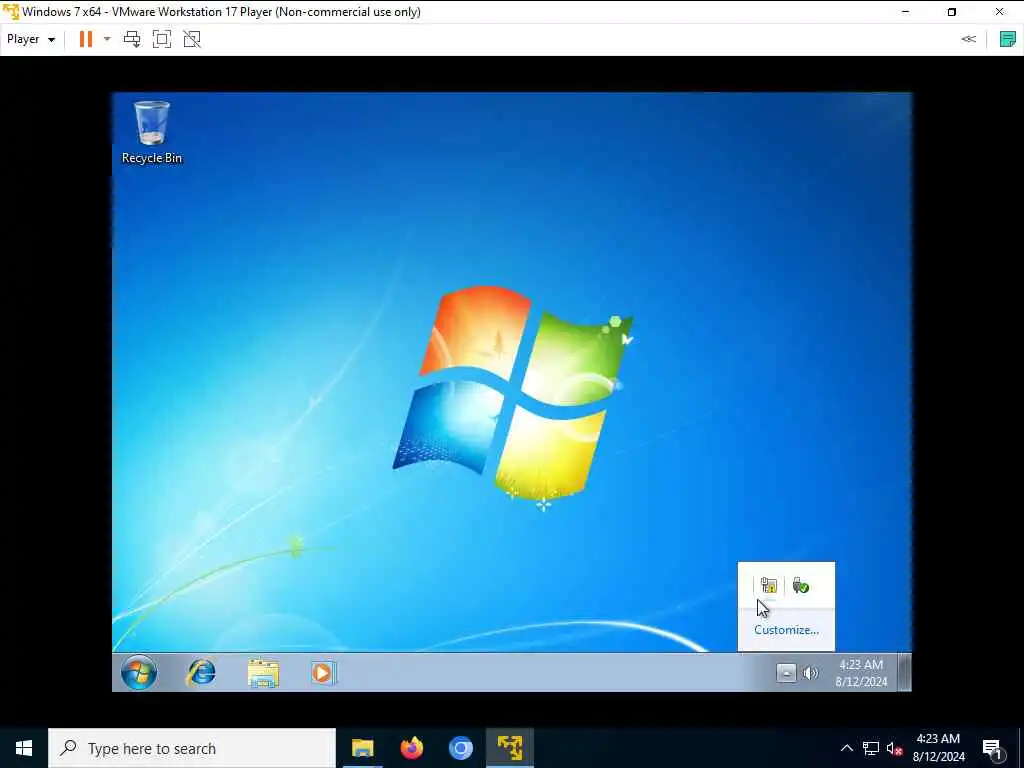Launch Internet Explorer from Windows 7 taskbar
This screenshot has width=1024, height=768.
pos(200,673)
